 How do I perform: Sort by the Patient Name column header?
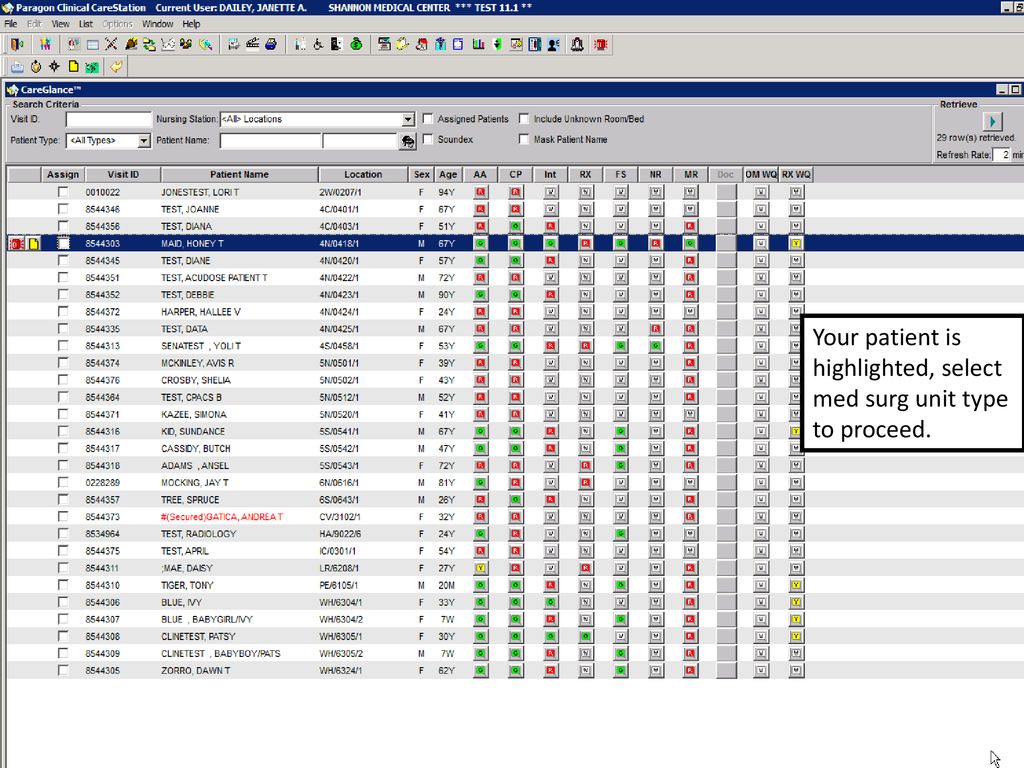tap(239, 174)
